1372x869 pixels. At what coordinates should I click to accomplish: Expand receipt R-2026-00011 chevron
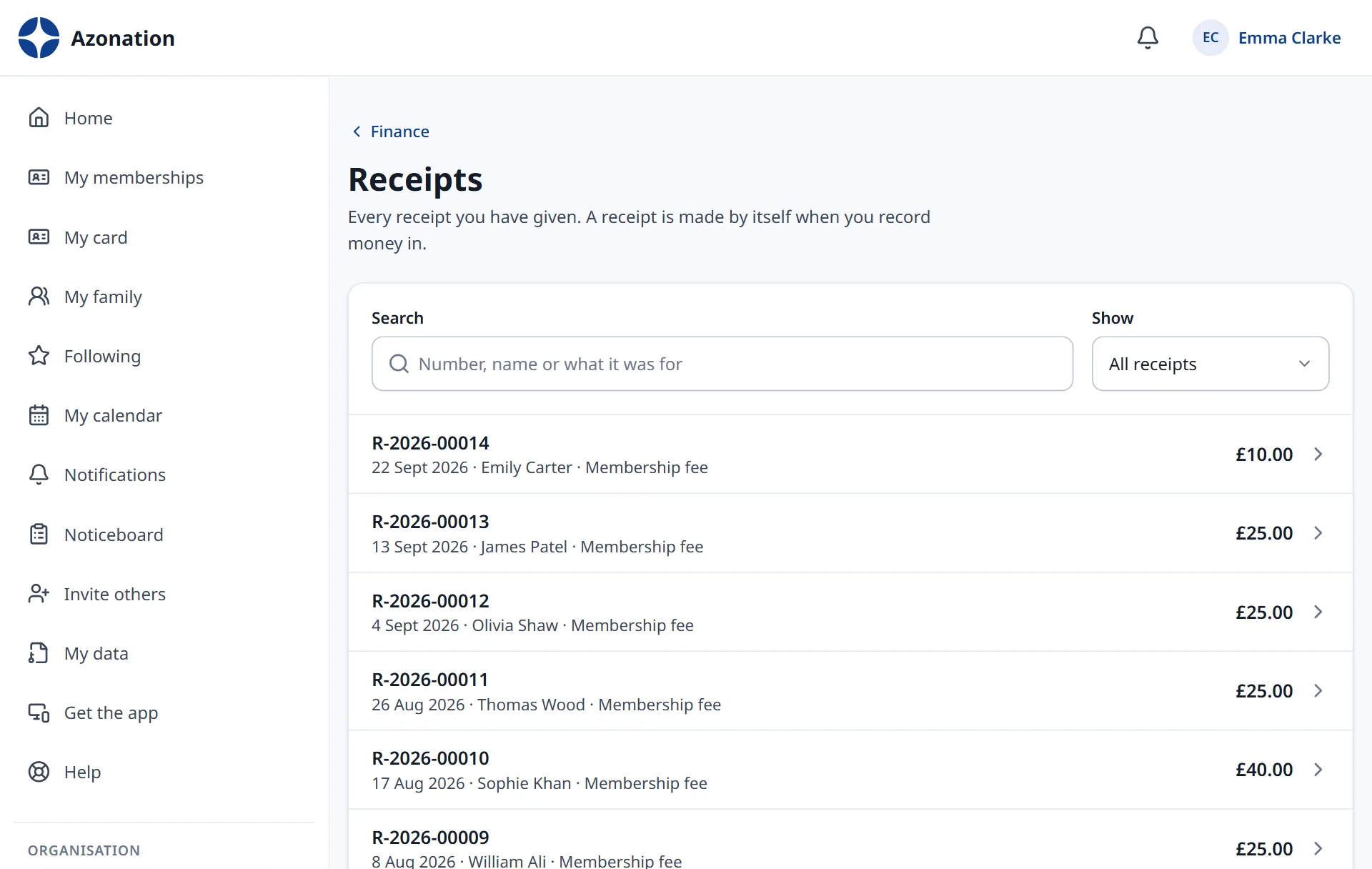coord(1318,691)
